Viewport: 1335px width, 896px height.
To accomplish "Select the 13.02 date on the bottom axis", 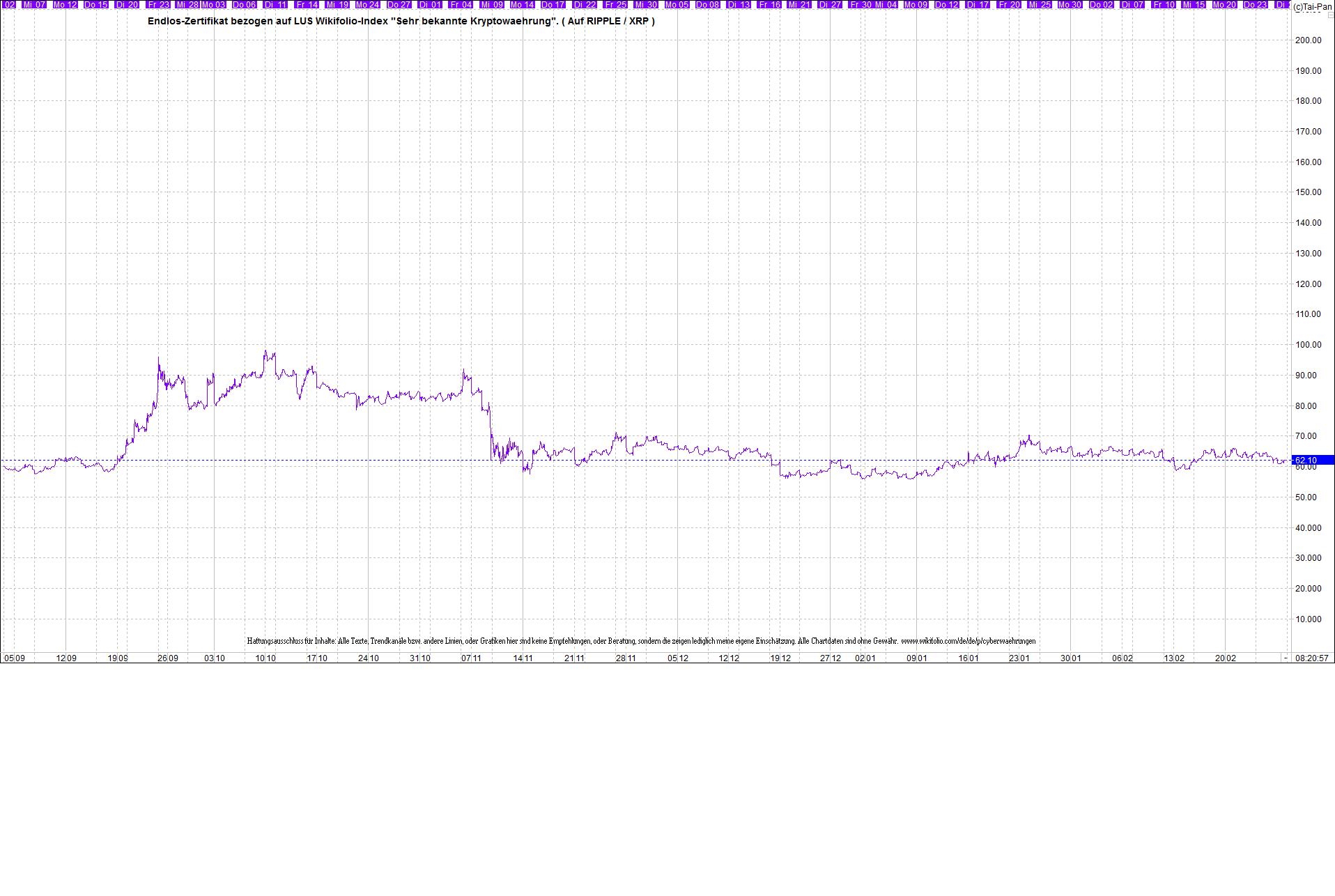I will pyautogui.click(x=1174, y=658).
